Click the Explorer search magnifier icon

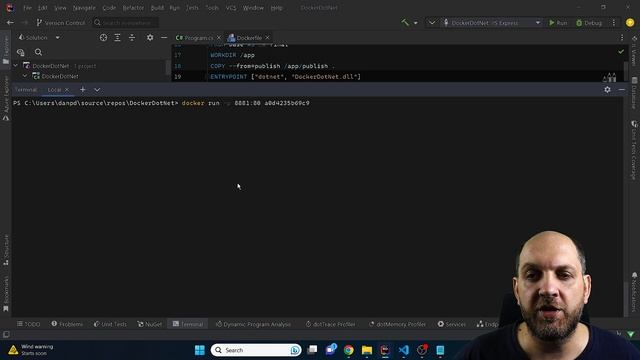tap(38, 52)
